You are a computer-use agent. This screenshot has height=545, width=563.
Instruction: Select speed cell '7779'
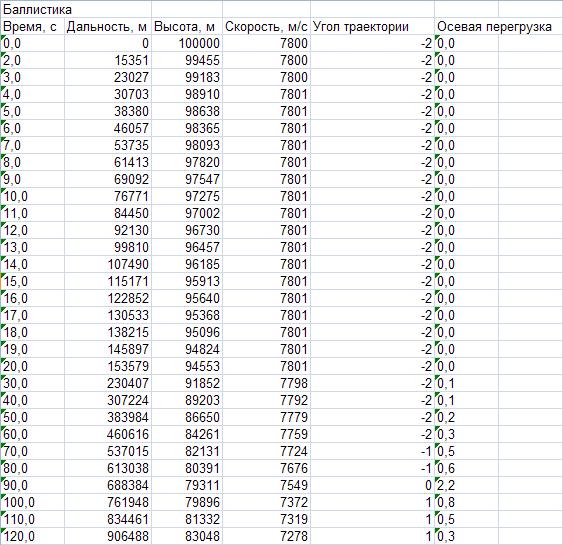266,418
